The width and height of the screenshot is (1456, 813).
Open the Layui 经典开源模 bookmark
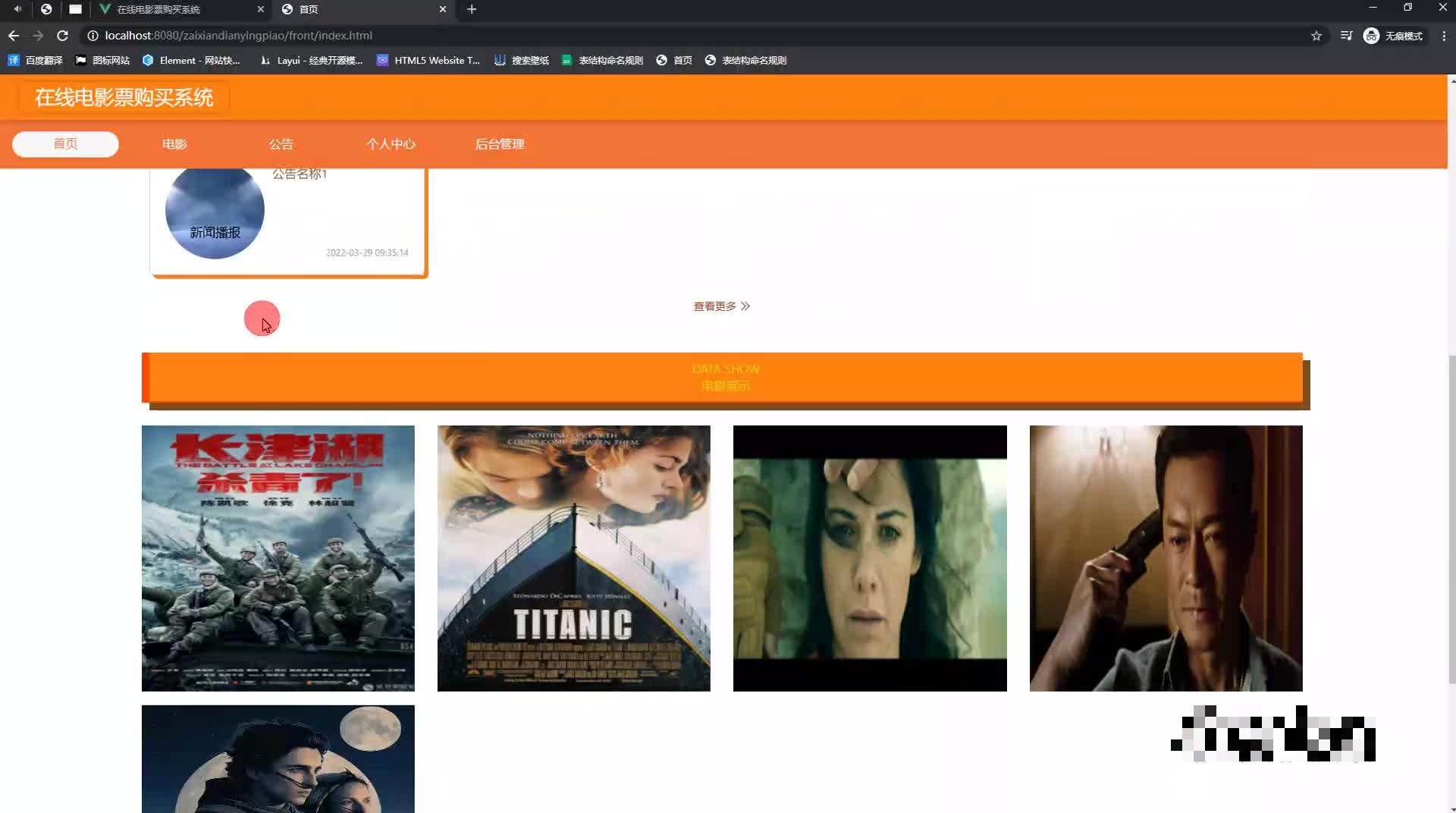coord(311,60)
